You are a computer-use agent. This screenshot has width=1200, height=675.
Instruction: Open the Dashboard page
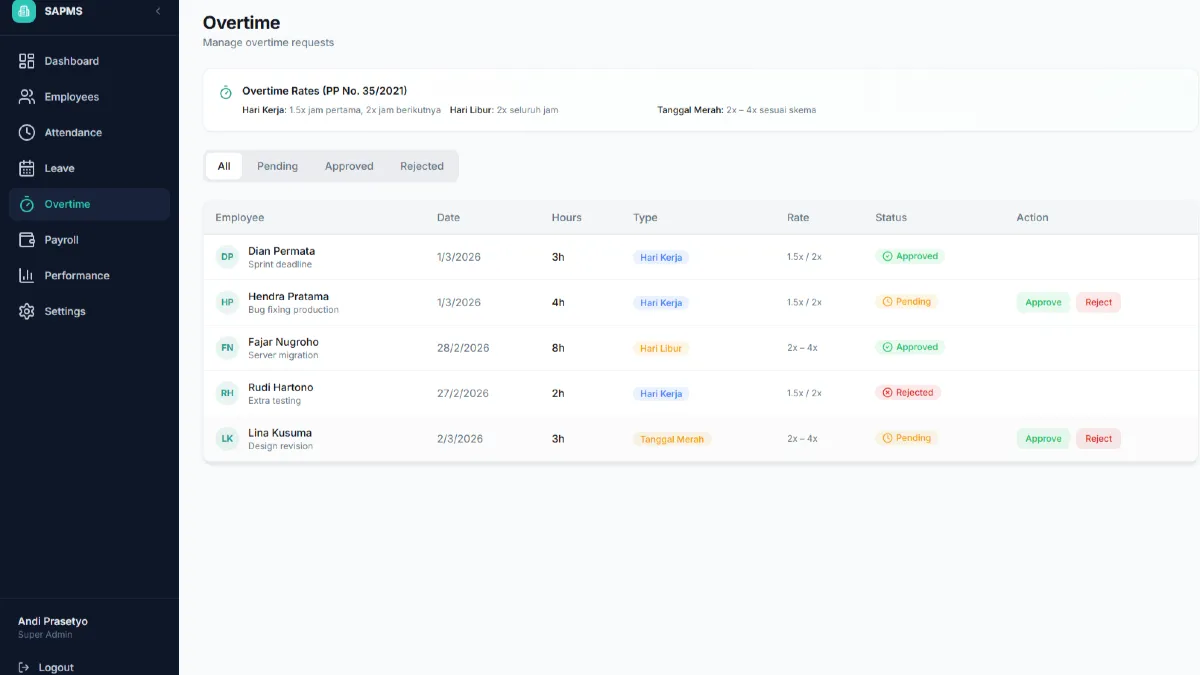click(x=89, y=61)
